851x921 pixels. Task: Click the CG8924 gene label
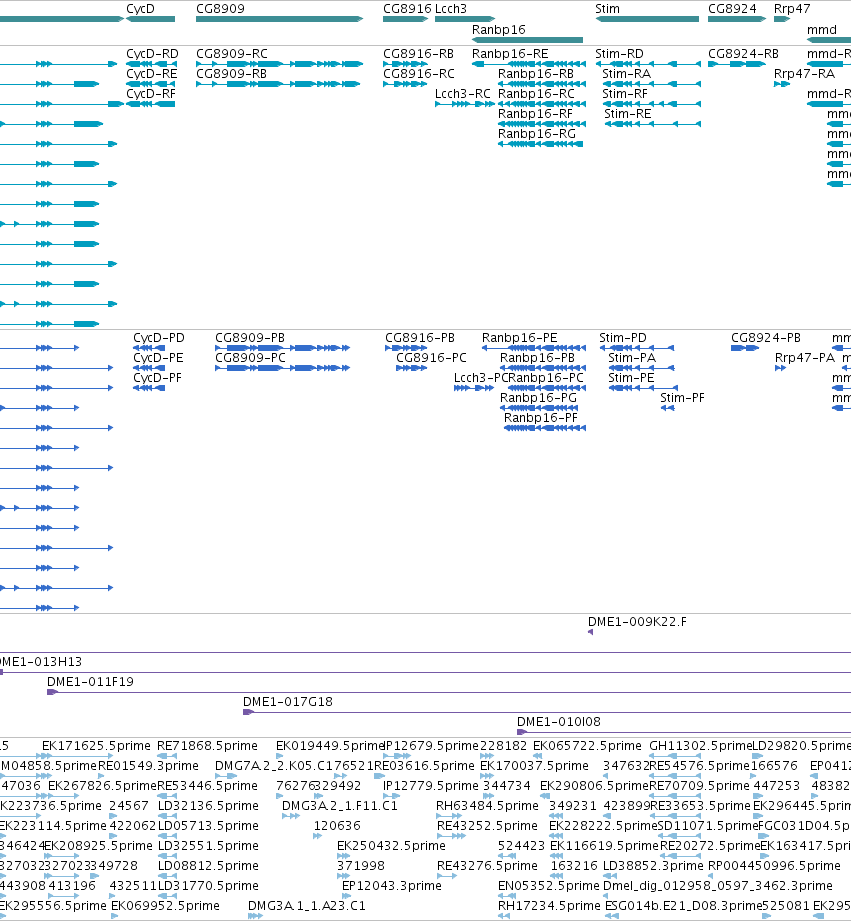pos(732,9)
